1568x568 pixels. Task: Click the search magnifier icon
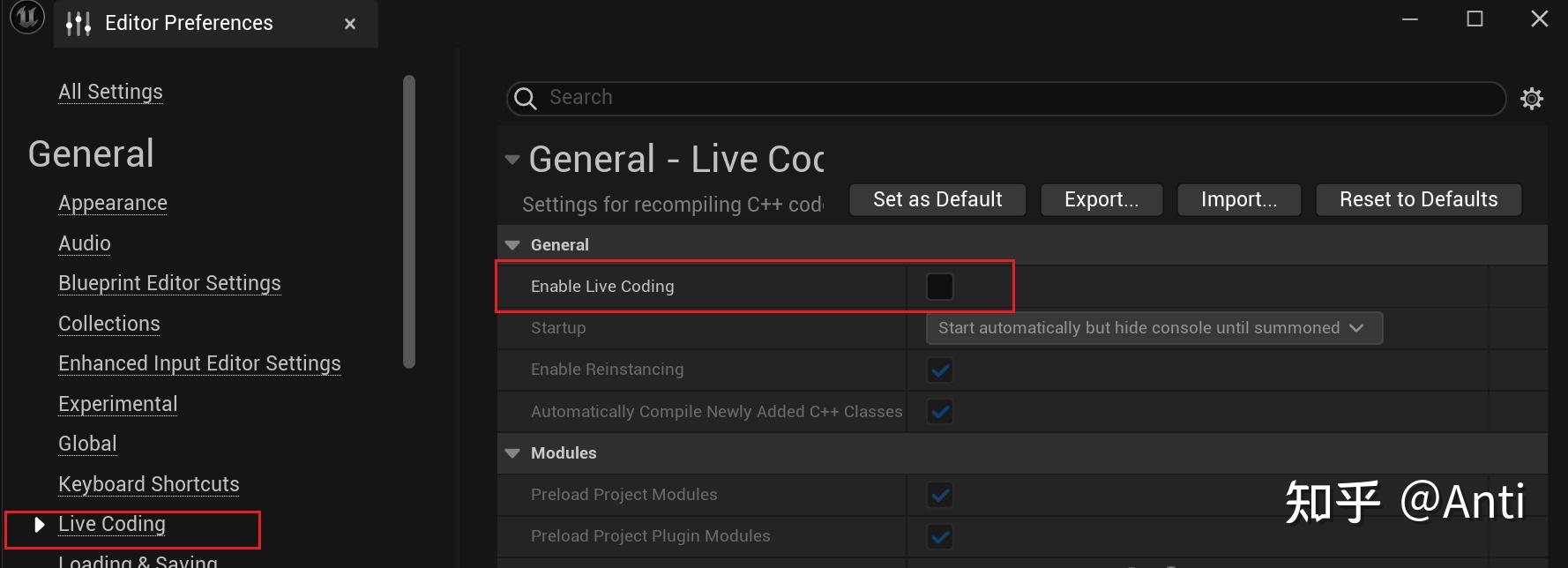526,98
